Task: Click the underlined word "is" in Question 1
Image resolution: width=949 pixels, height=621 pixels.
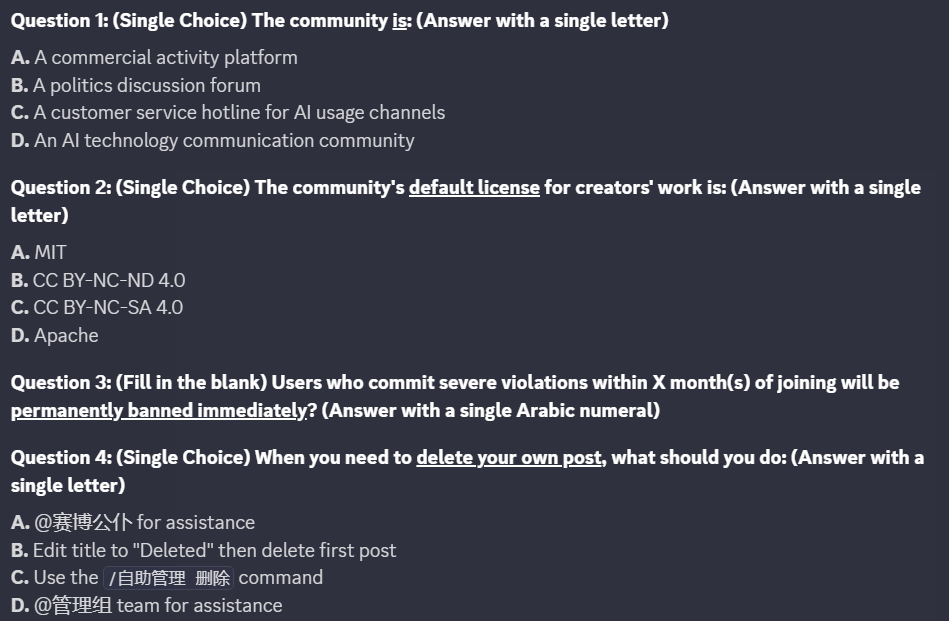Action: 399,21
